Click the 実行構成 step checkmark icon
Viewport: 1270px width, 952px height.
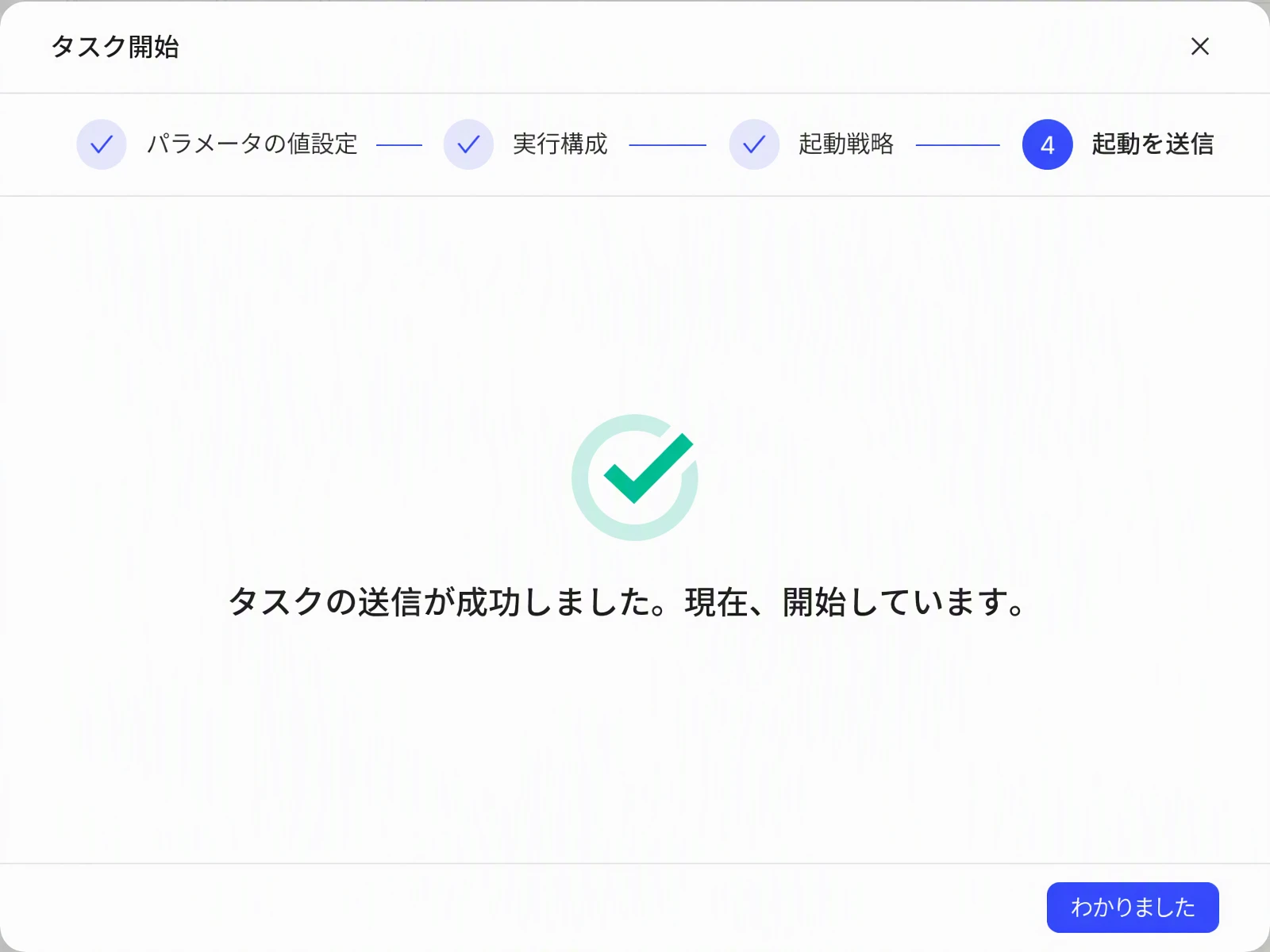click(x=468, y=144)
